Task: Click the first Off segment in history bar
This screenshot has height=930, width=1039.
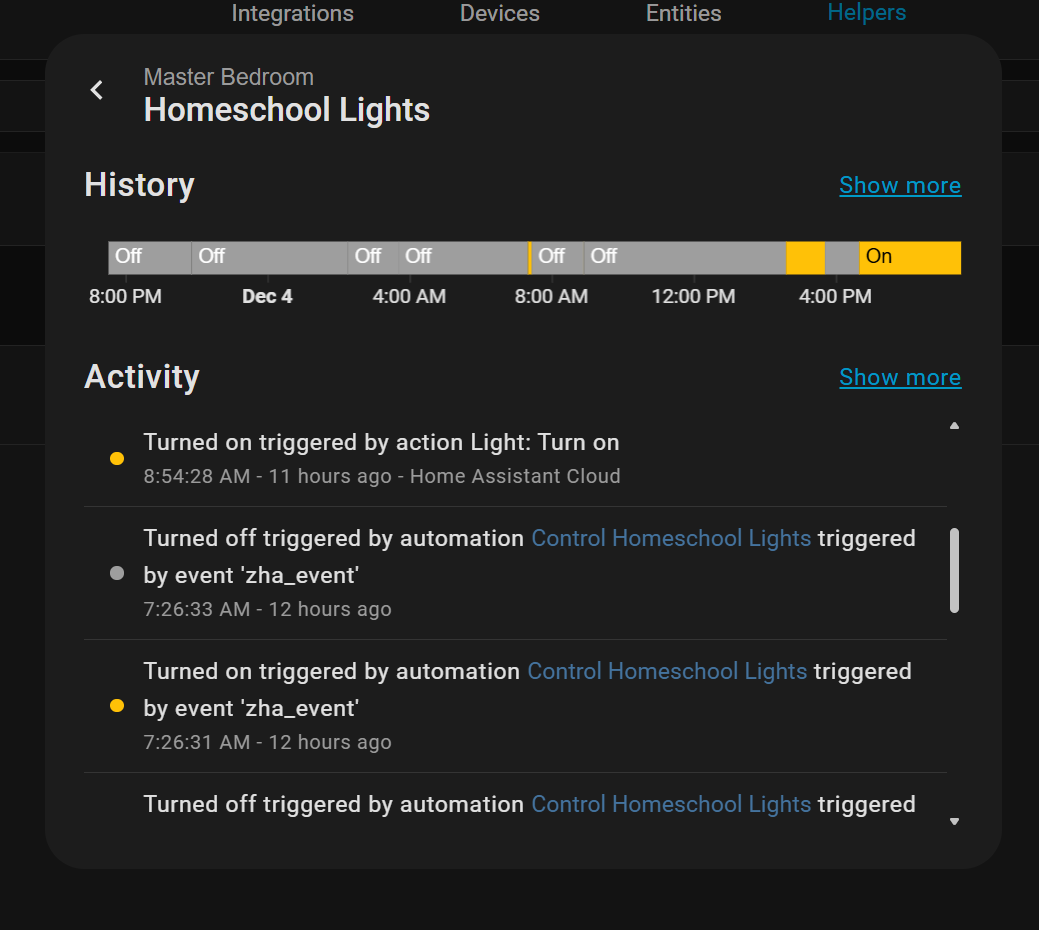Action: pos(149,257)
